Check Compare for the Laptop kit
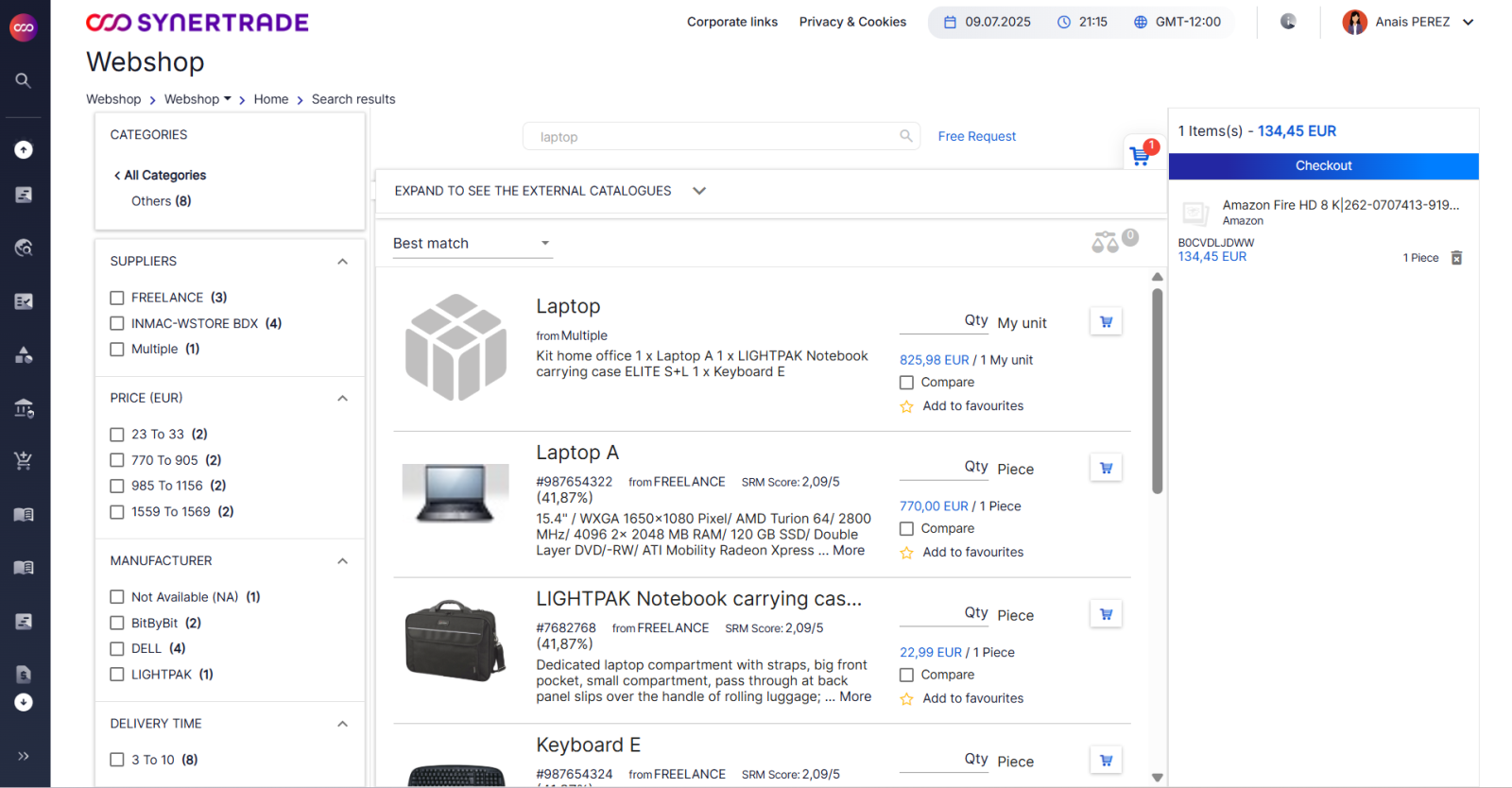This screenshot has width=1512, height=788. (906, 383)
